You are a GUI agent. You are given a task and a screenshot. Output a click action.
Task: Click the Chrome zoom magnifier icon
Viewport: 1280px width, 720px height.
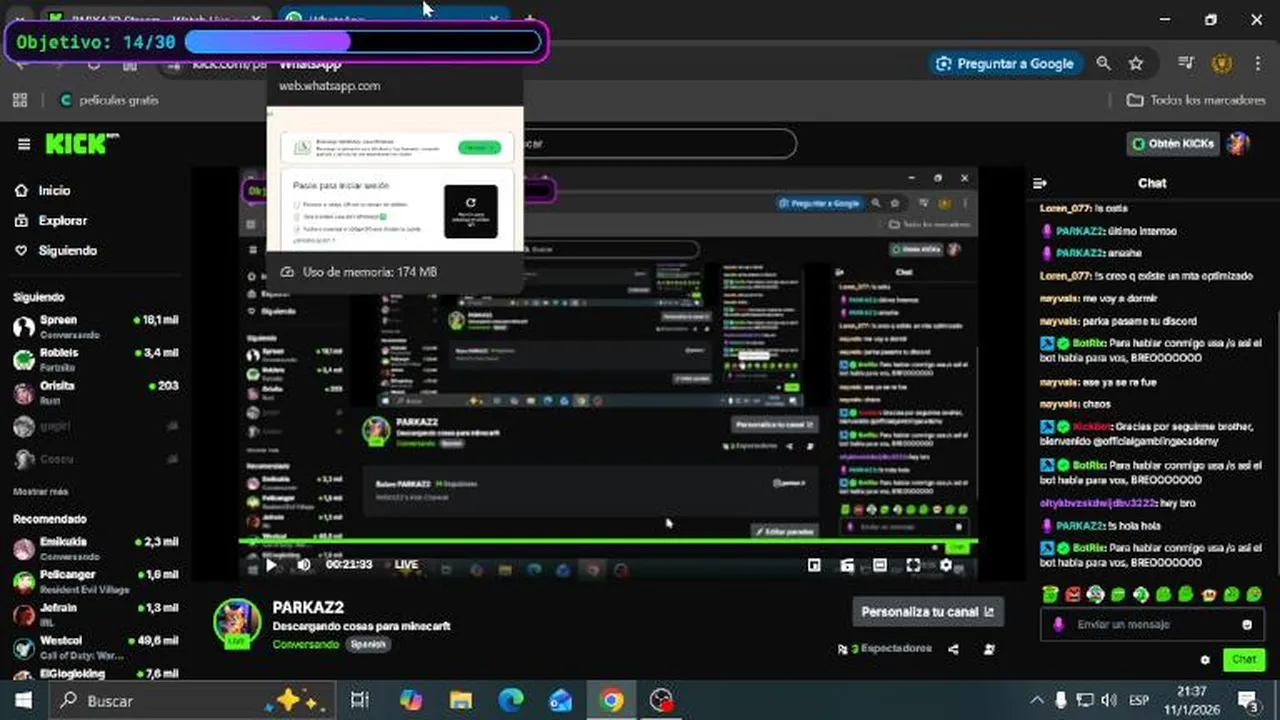1103,63
